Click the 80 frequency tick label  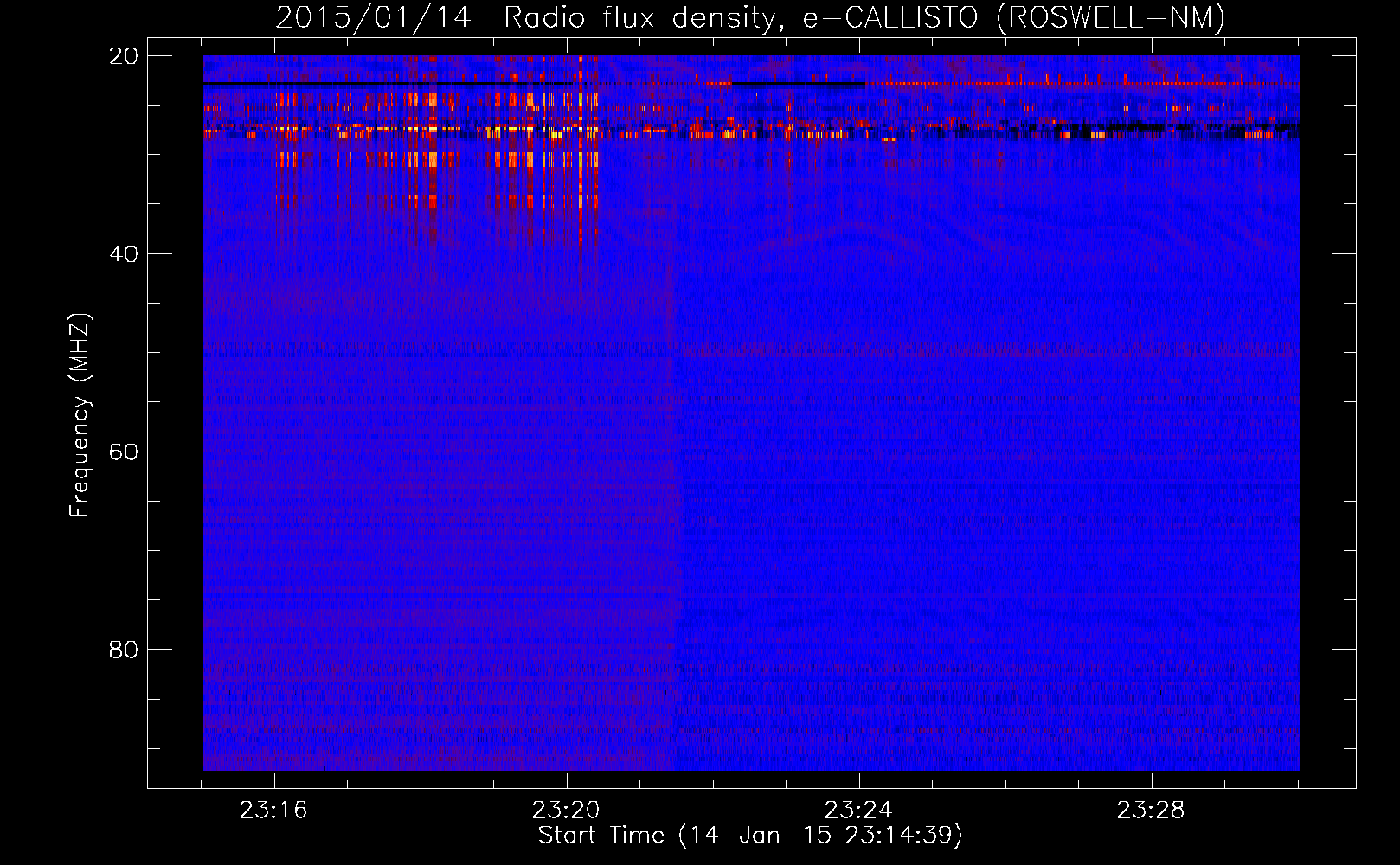point(124,650)
